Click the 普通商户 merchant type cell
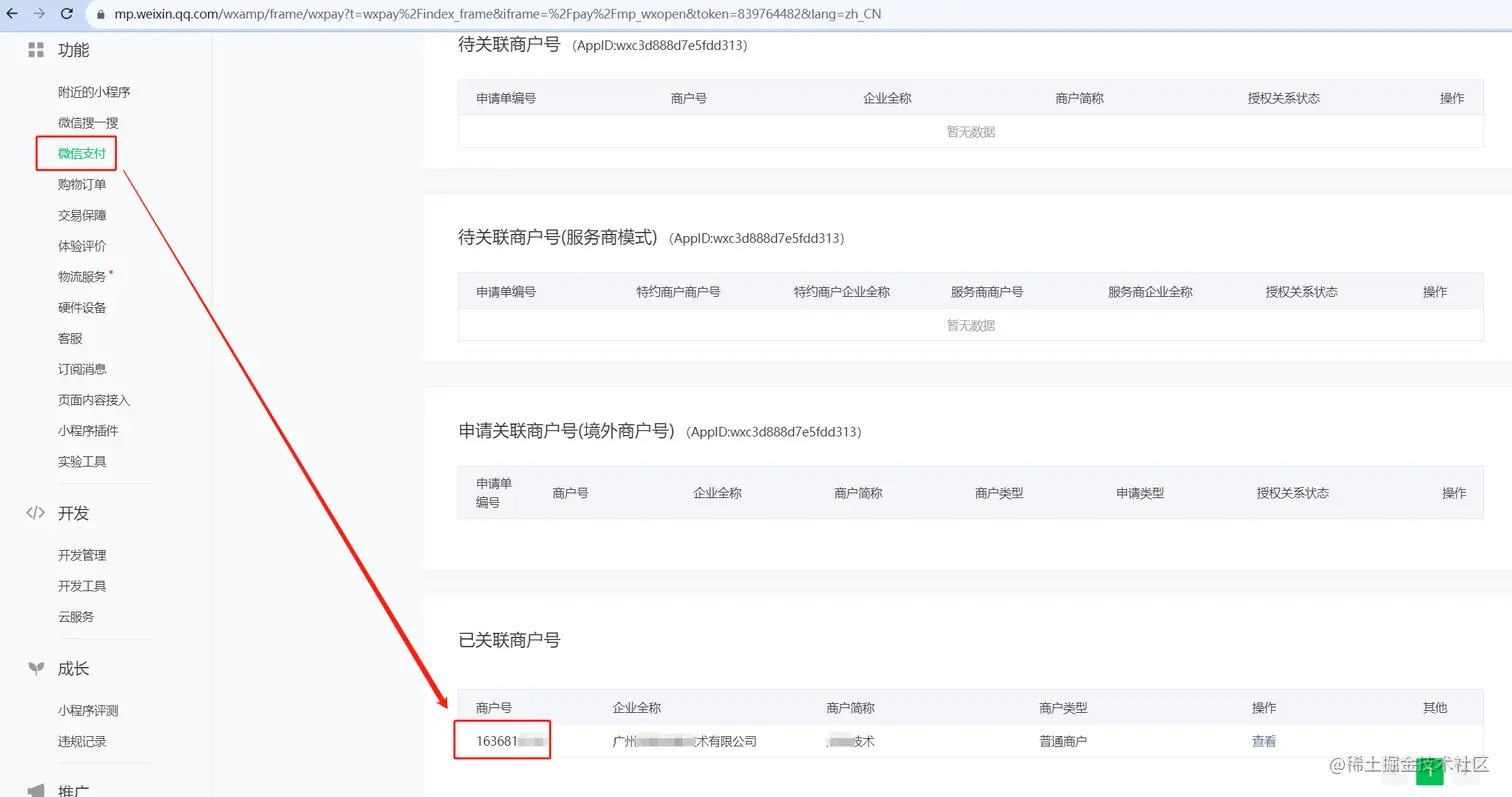The height and width of the screenshot is (797, 1512). (x=1063, y=741)
